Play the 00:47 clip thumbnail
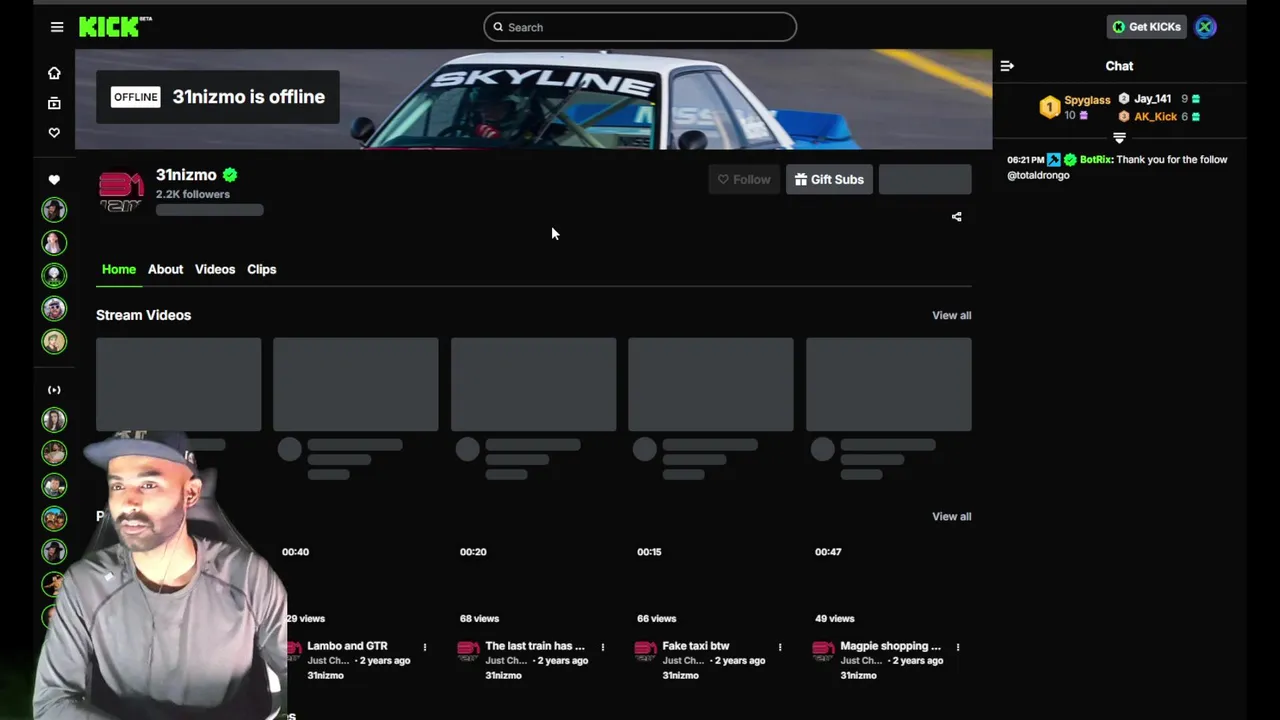Viewport: 1280px width, 720px height. [x=888, y=584]
